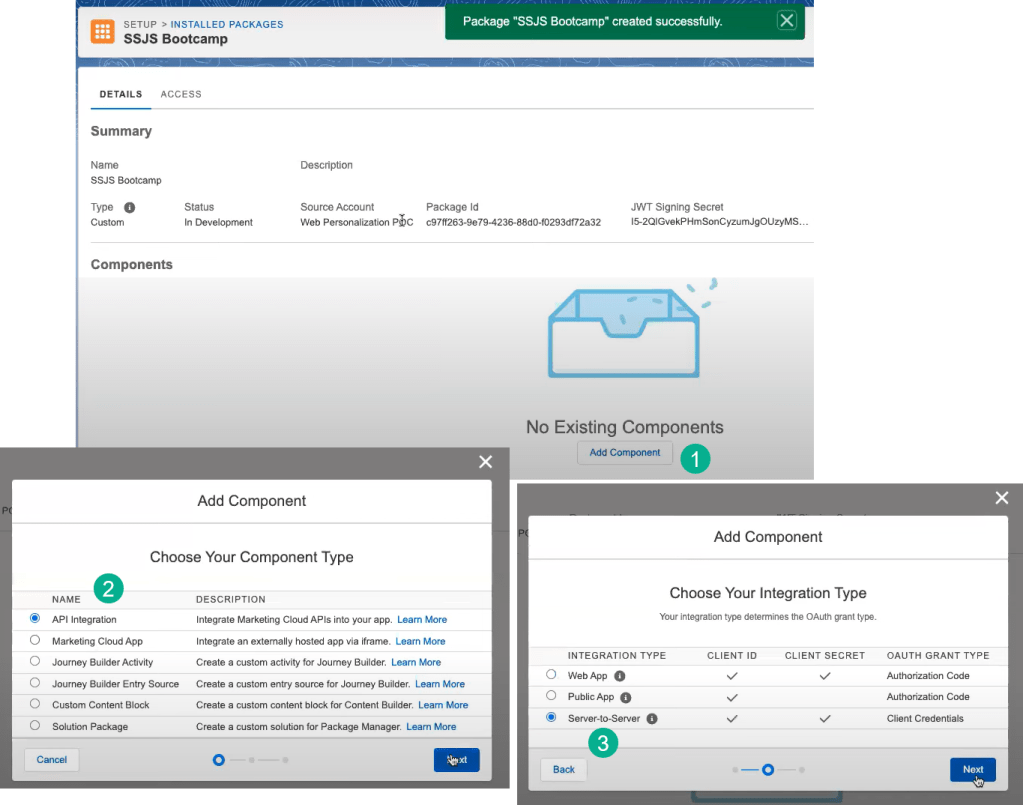Click the info icon beside Server-to-Server
This screenshot has height=805, width=1023.
652,718
